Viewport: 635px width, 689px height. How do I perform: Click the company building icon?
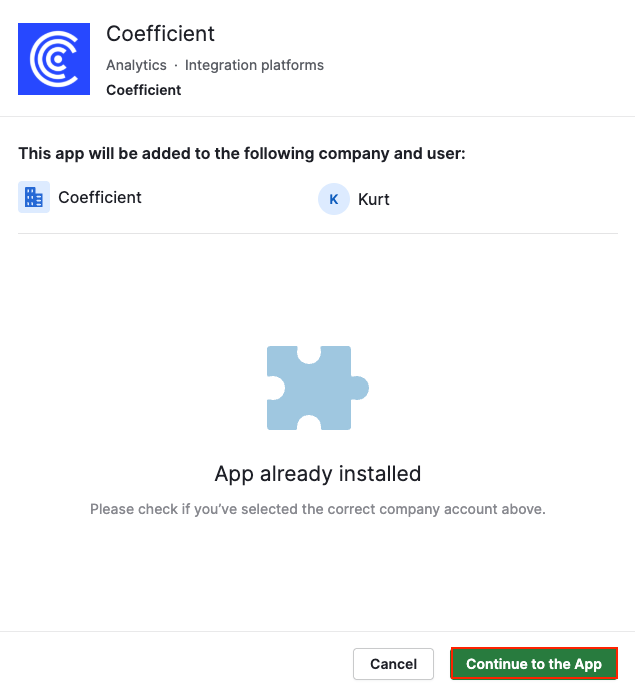[x=34, y=198]
